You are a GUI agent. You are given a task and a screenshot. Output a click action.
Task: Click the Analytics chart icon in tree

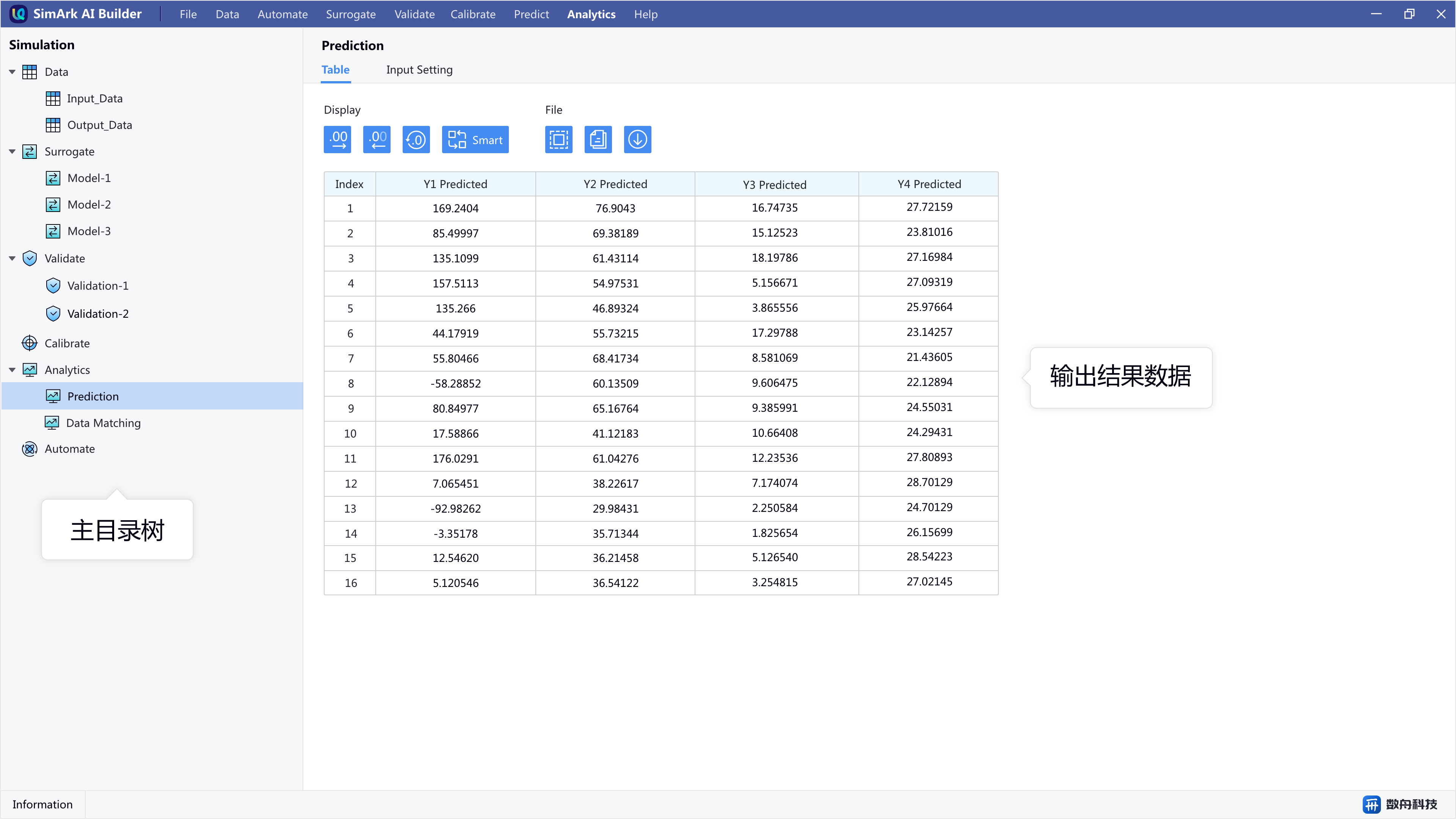point(30,370)
